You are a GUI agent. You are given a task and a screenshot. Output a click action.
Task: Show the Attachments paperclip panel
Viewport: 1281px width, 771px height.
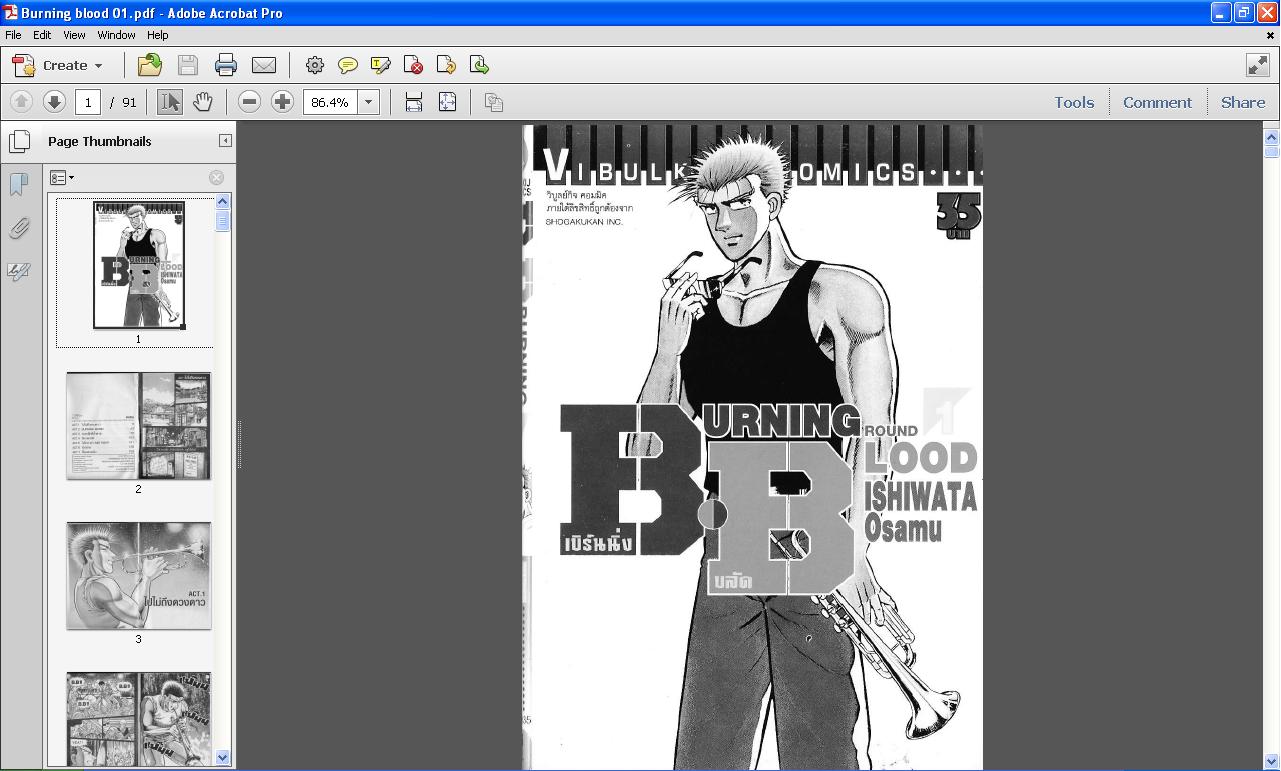tap(18, 228)
